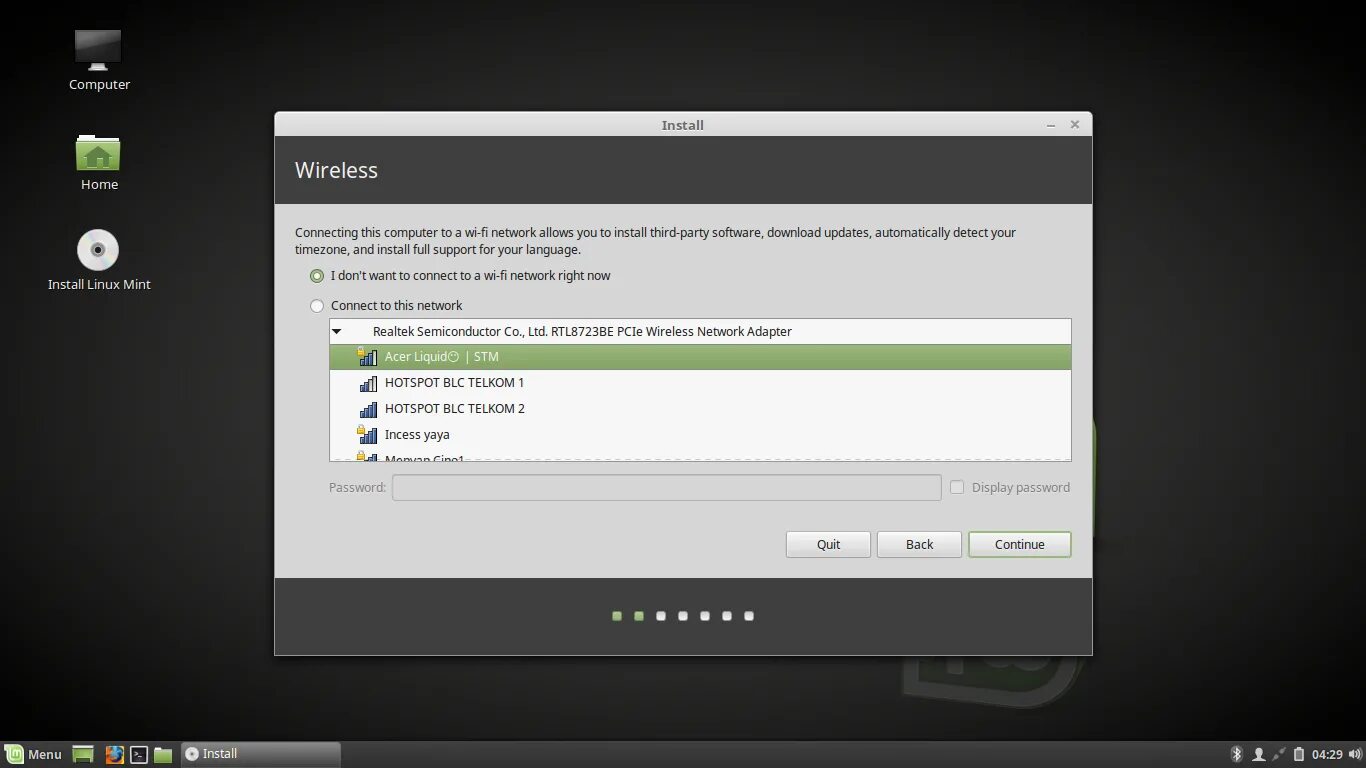Viewport: 1366px width, 768px height.
Task: Click the battery tray icon
Action: coord(1299,754)
